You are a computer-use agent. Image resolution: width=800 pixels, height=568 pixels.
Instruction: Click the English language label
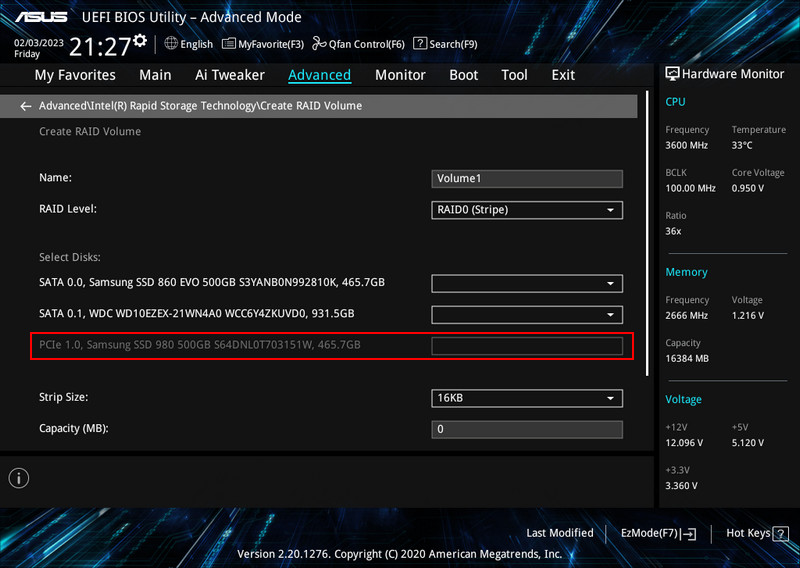tap(196, 44)
